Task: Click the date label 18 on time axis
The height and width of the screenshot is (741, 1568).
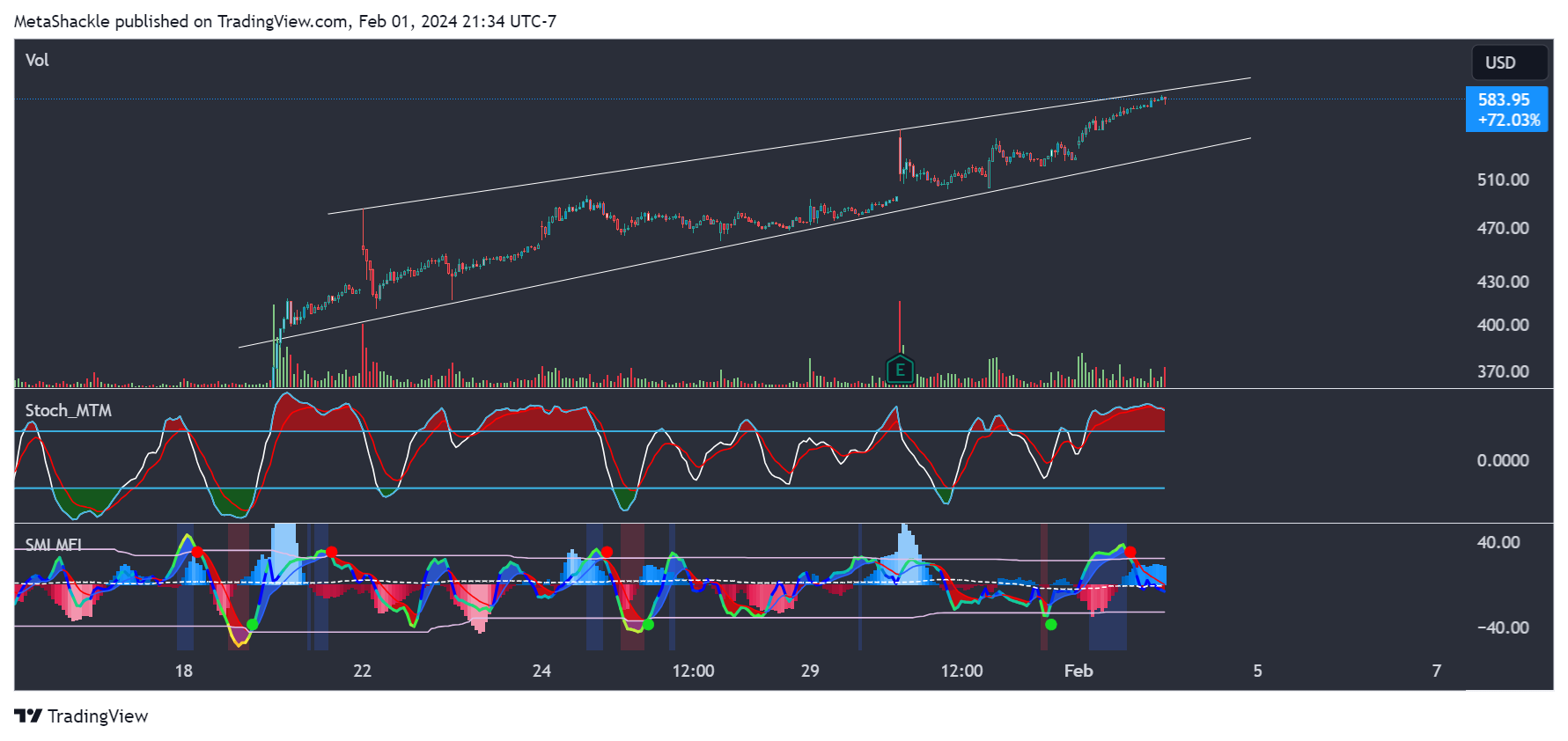Action: (x=183, y=671)
